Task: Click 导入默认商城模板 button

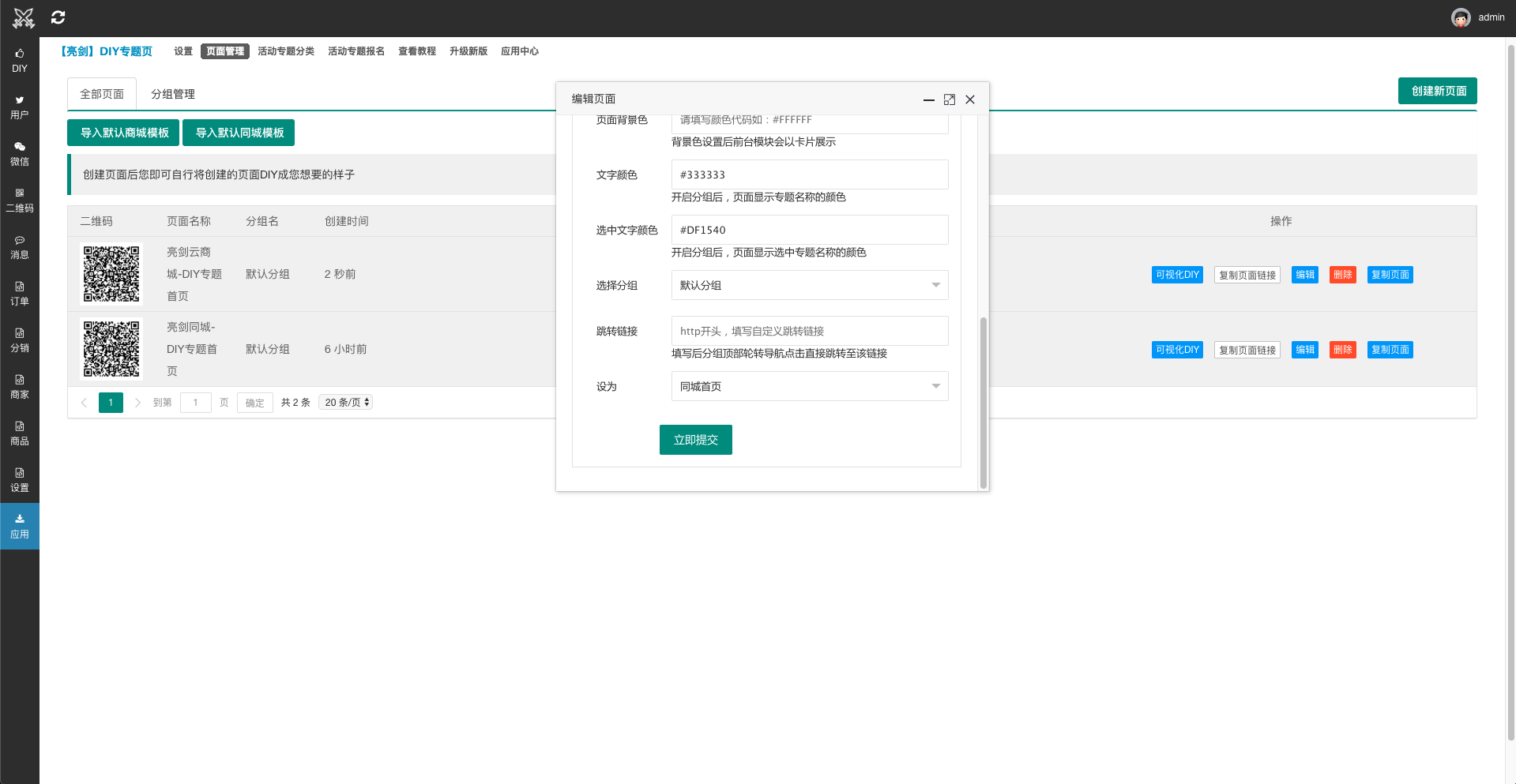Action: (123, 133)
